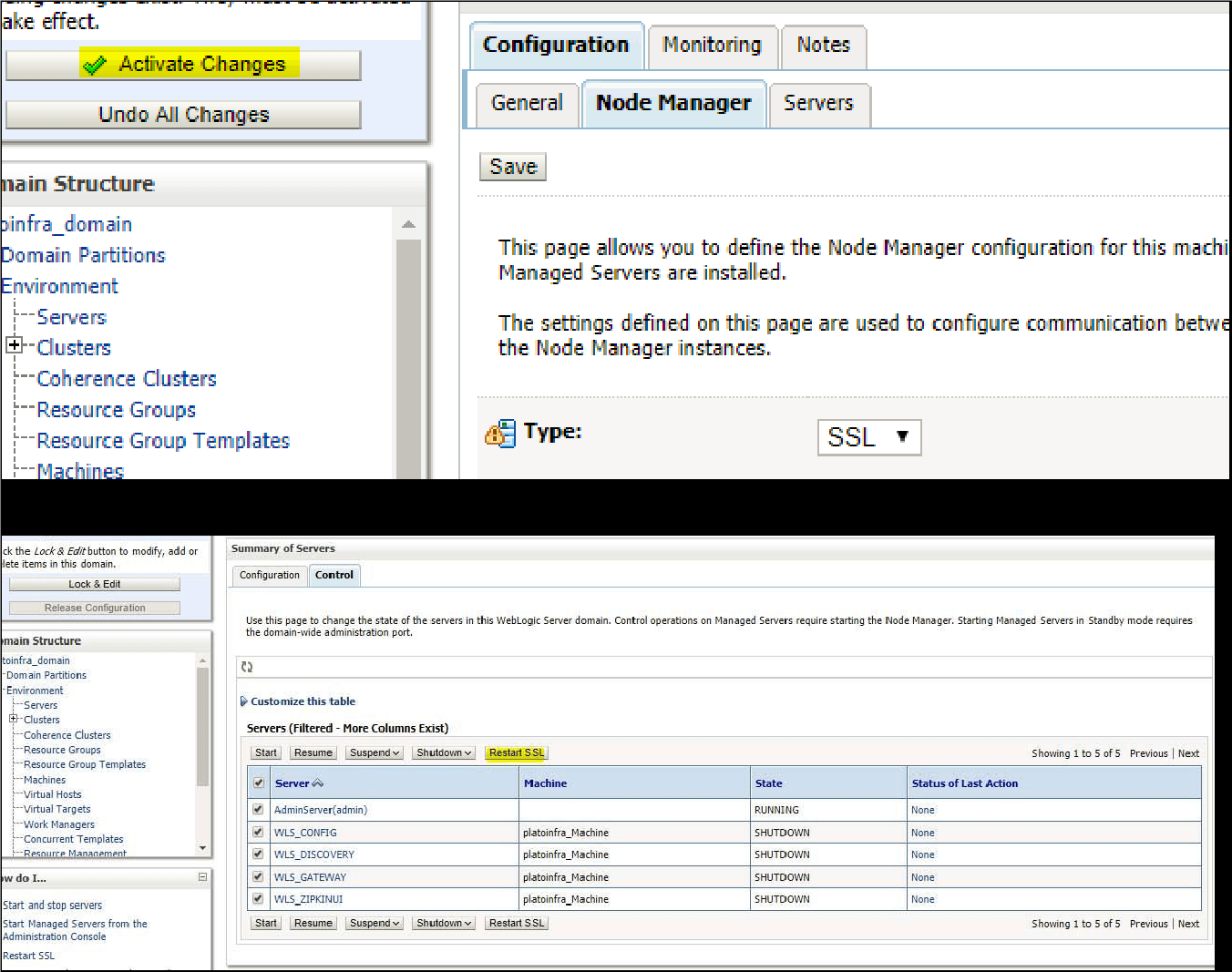Open Domain Partitions in the larger tree
1232x972 pixels.
pyautogui.click(x=83, y=255)
